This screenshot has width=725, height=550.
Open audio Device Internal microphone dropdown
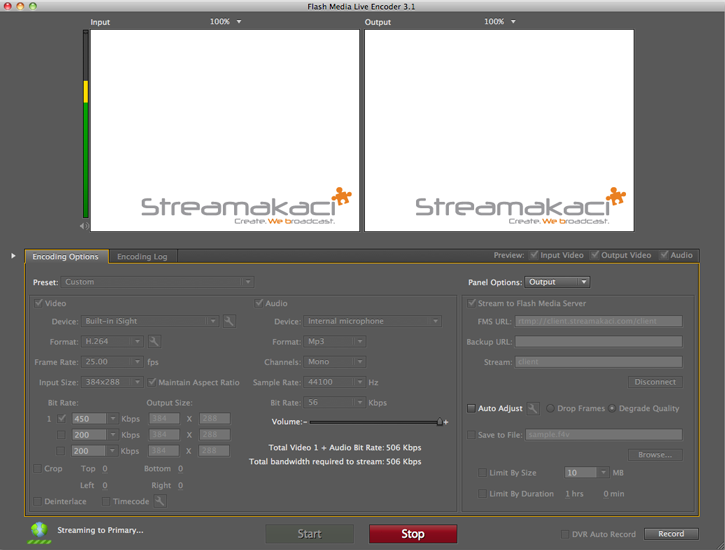[373, 321]
